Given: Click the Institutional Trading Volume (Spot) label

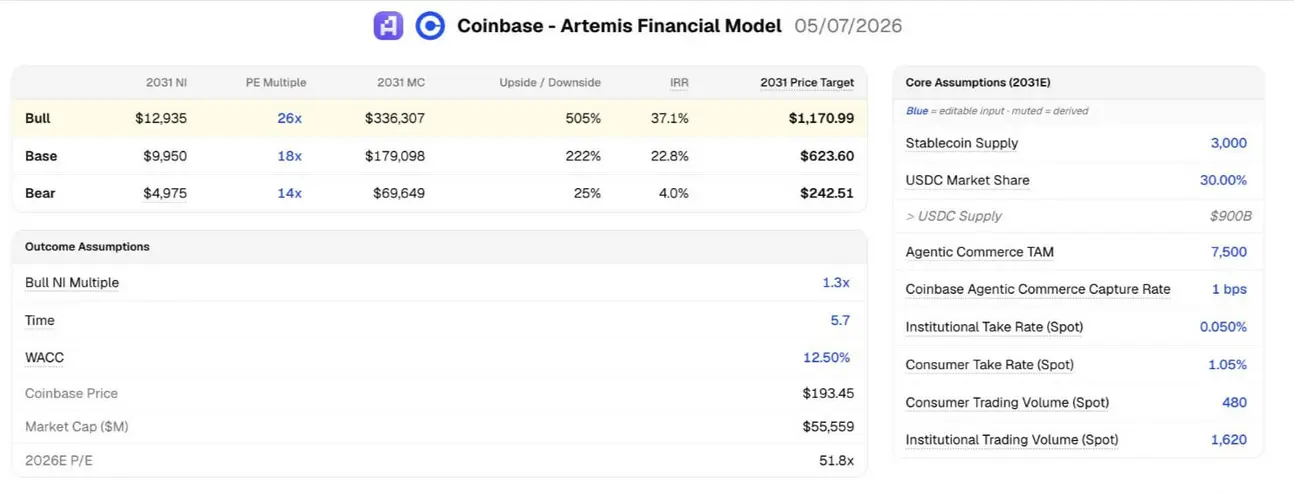Looking at the screenshot, I should pyautogui.click(x=1012, y=439).
